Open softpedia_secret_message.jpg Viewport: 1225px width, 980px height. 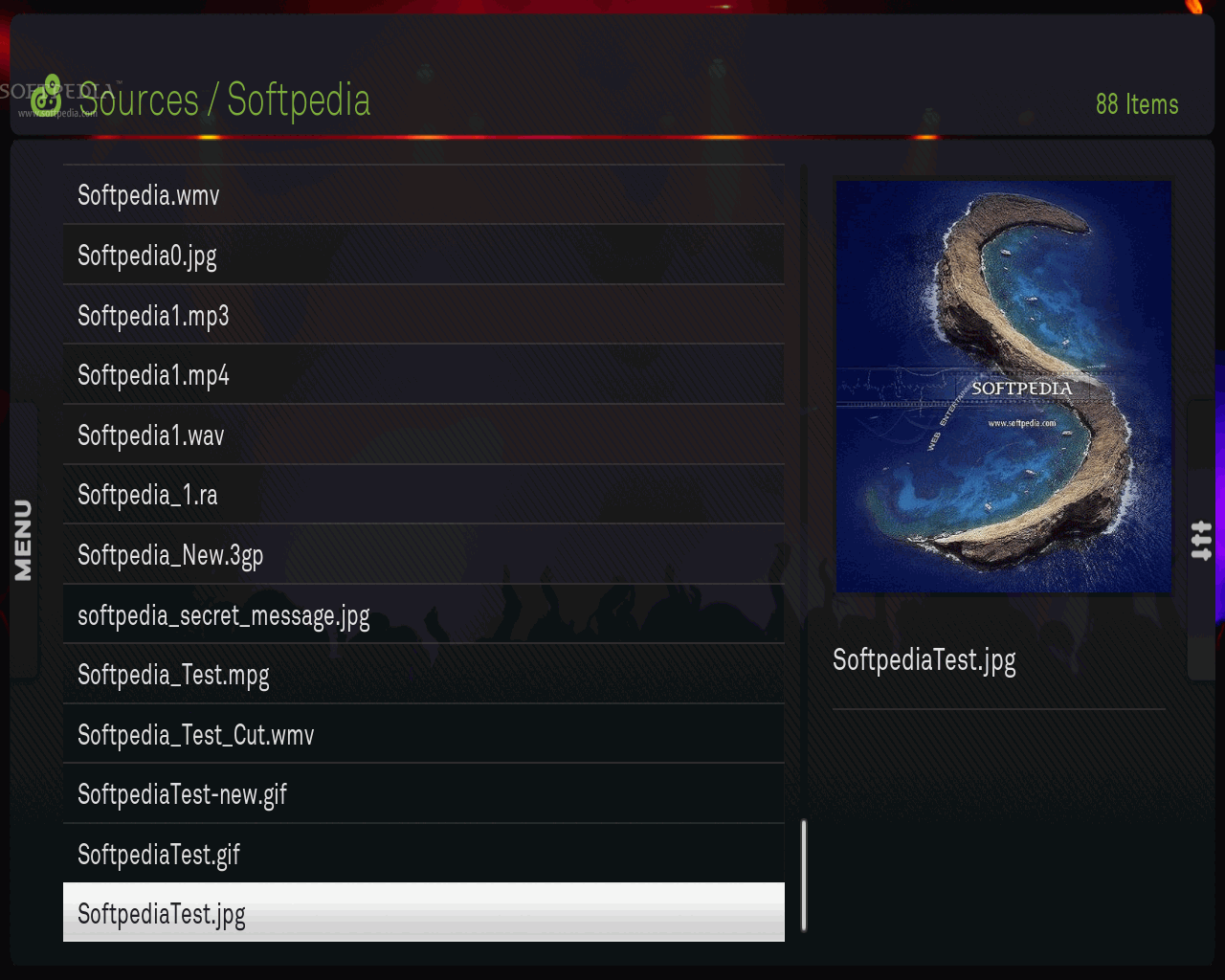coord(424,614)
